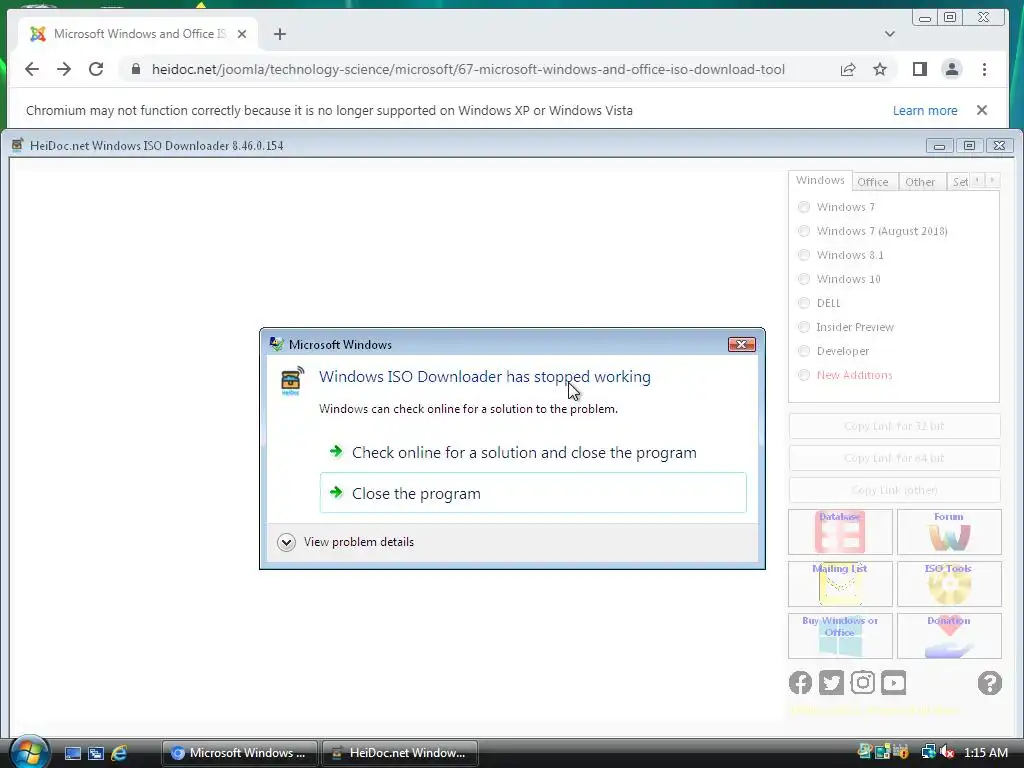Open the Twitter icon in ISO Downloader
This screenshot has height=768, width=1024.
pyautogui.click(x=831, y=682)
